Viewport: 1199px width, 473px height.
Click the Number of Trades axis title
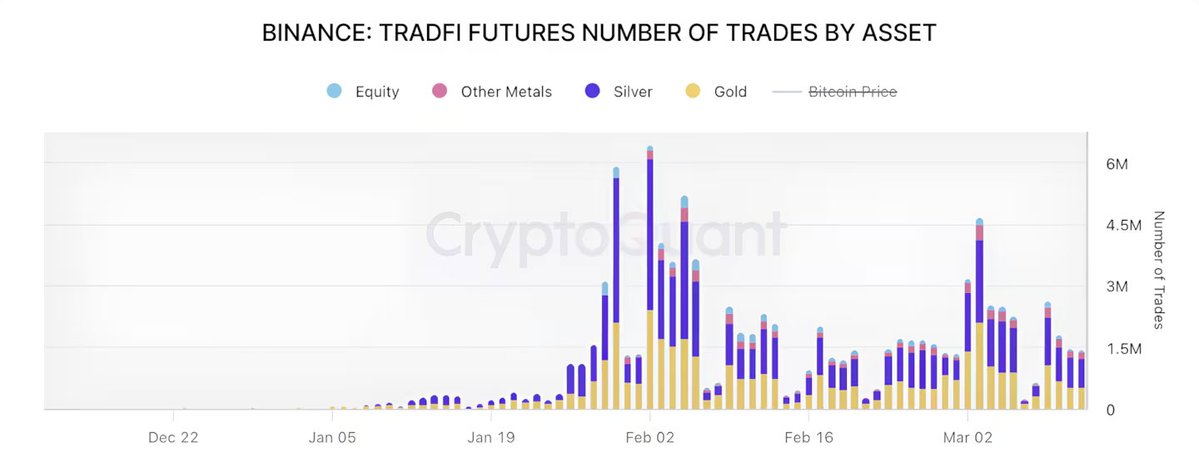[x=1160, y=269]
